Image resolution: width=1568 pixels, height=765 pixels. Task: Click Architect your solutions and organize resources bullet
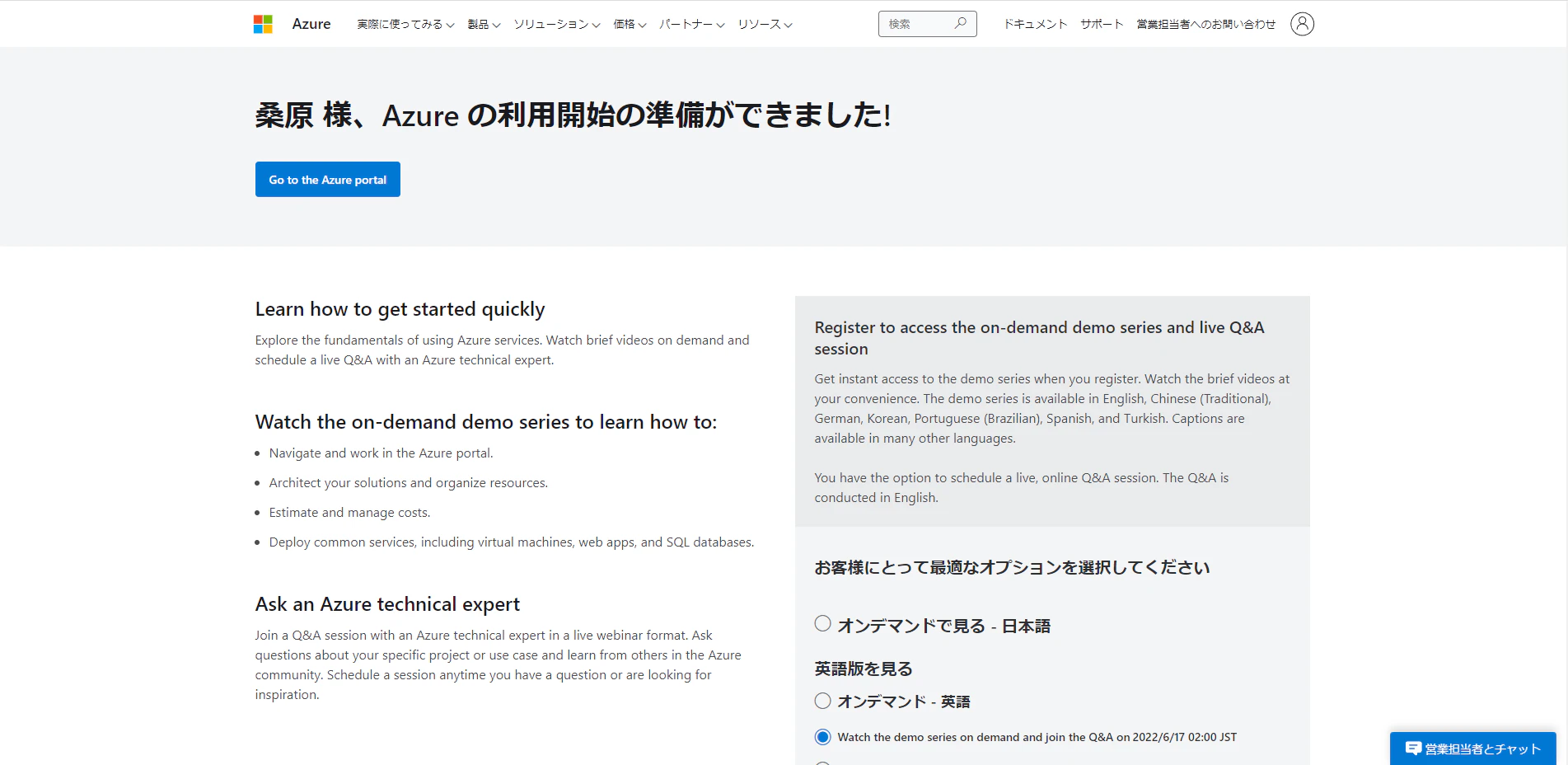tap(408, 482)
